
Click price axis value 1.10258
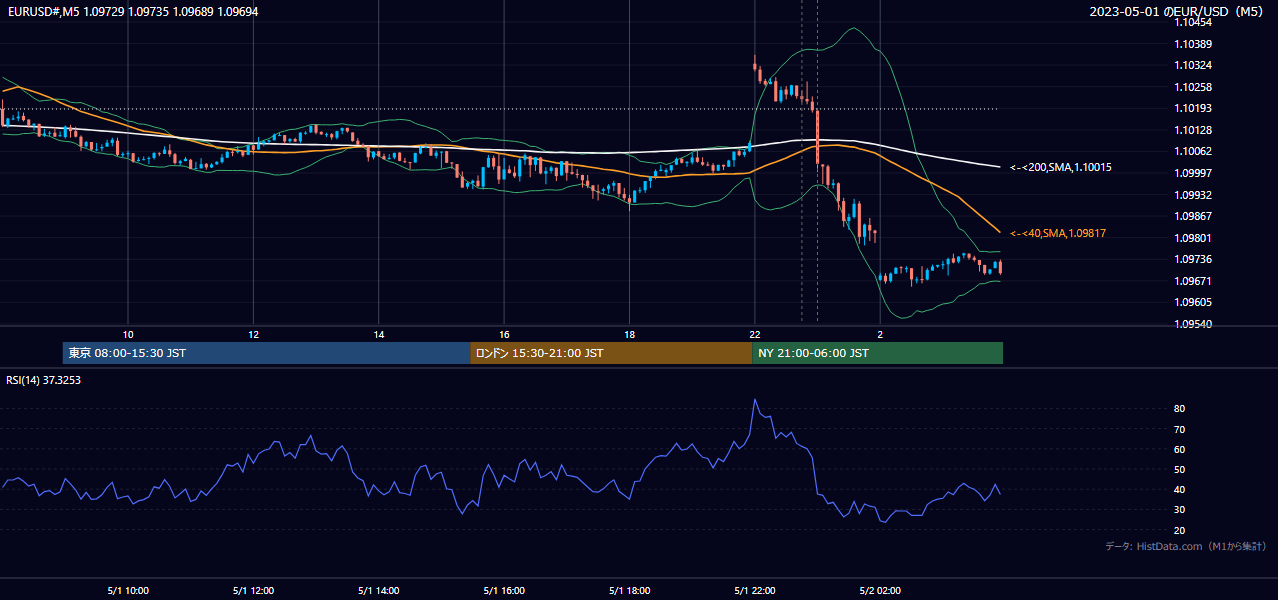[x=1193, y=87]
